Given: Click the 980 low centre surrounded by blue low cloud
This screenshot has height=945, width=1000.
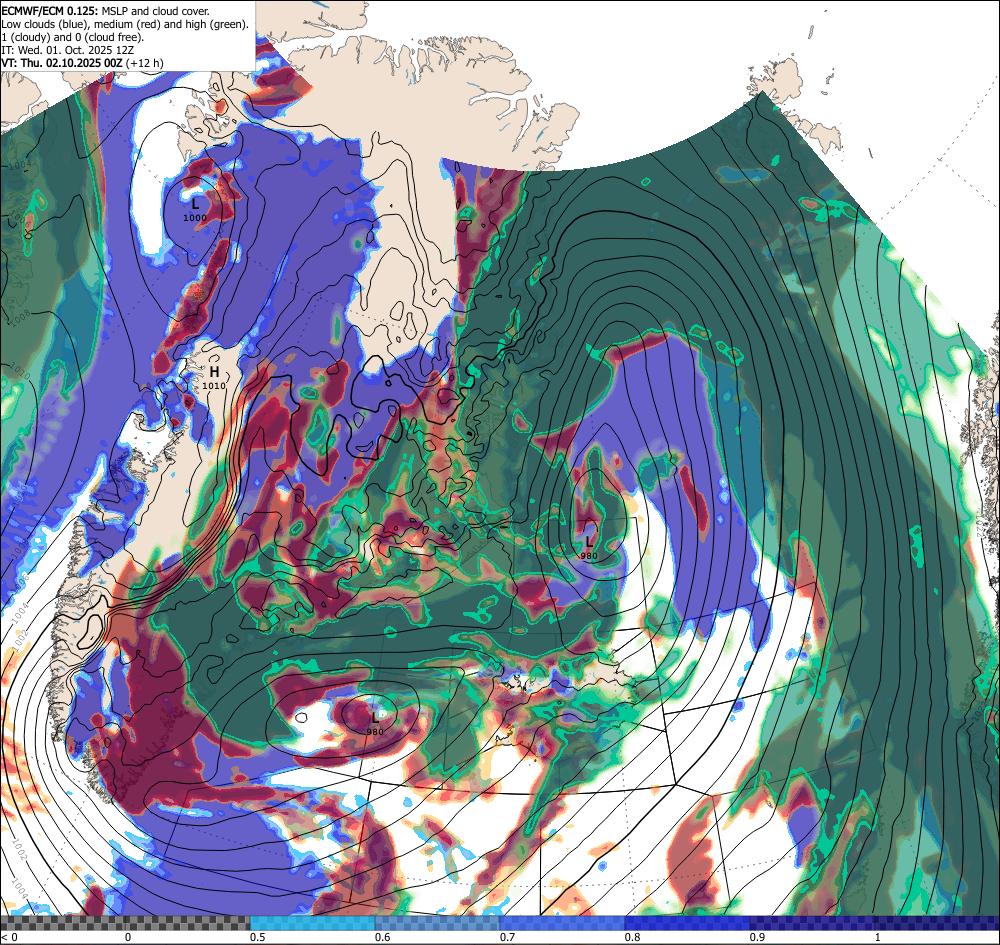Looking at the screenshot, I should (589, 542).
